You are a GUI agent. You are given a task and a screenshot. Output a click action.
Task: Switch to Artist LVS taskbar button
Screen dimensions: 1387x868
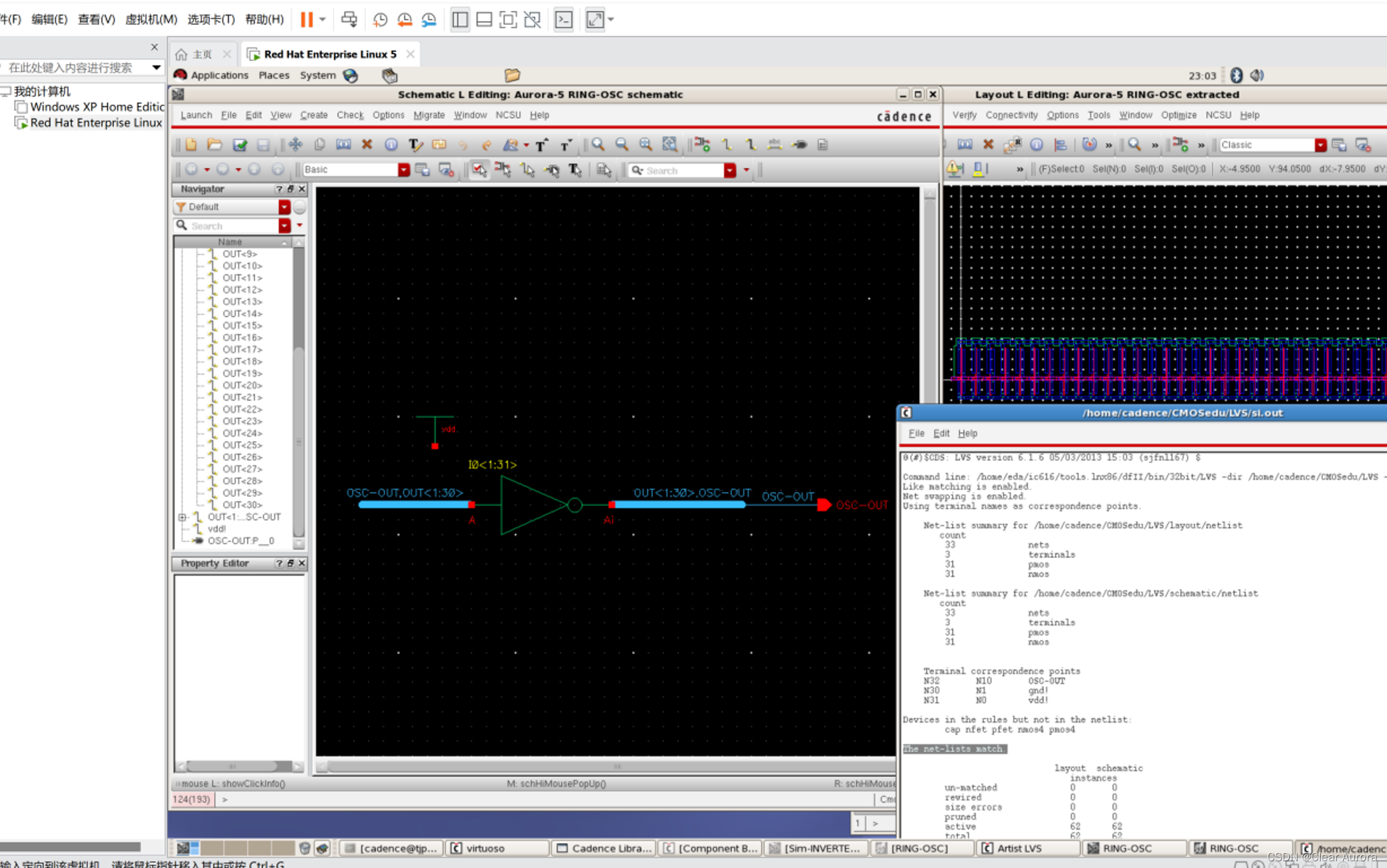click(1028, 848)
